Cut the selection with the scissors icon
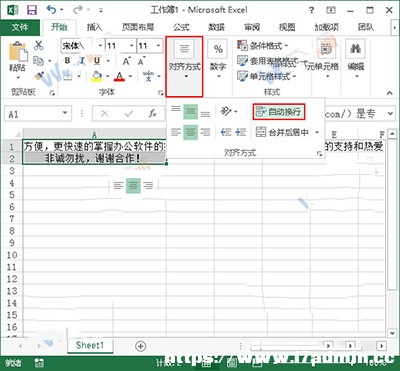 pyautogui.click(x=39, y=45)
